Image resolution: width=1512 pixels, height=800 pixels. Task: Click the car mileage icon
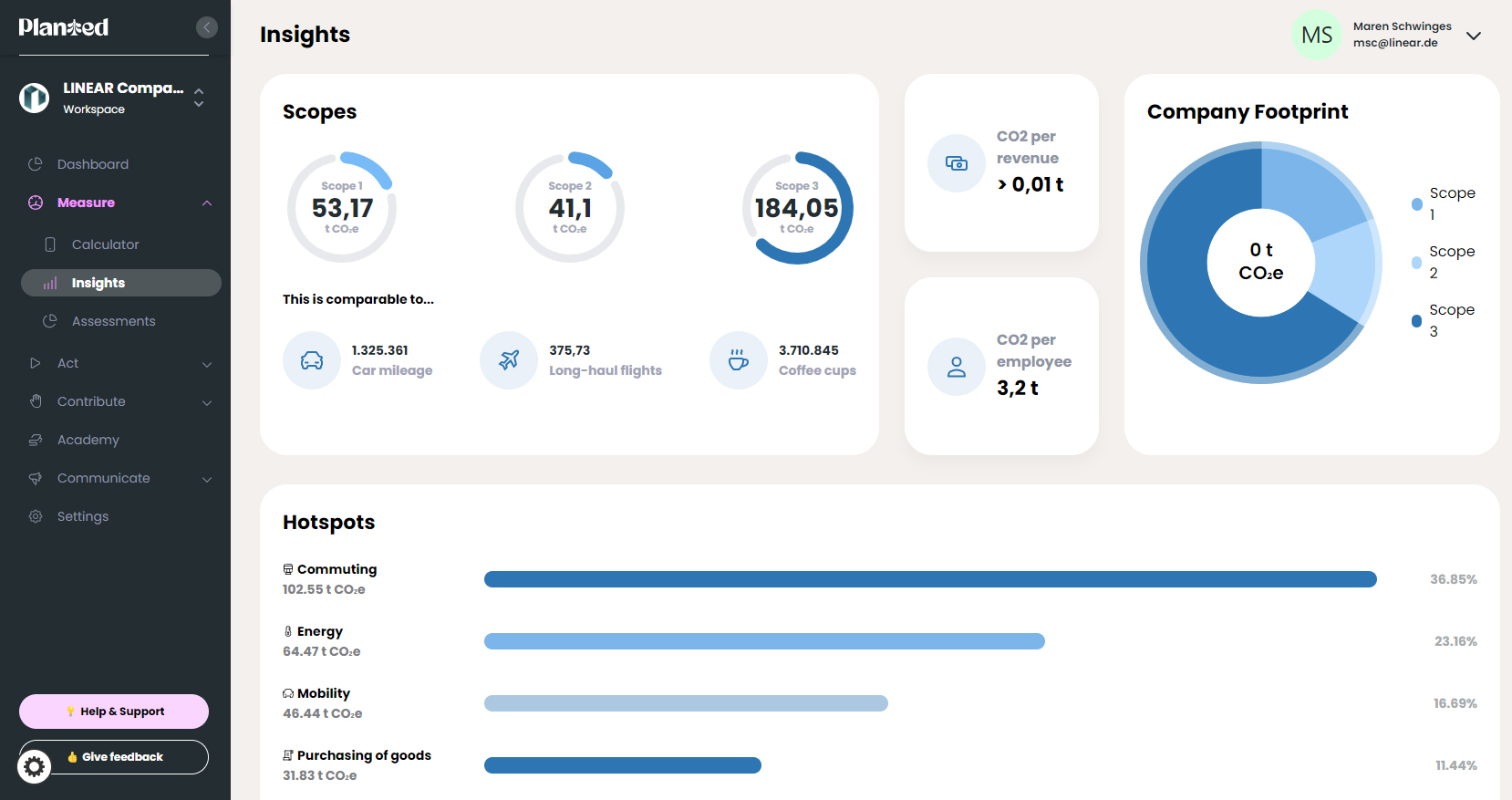tap(312, 360)
